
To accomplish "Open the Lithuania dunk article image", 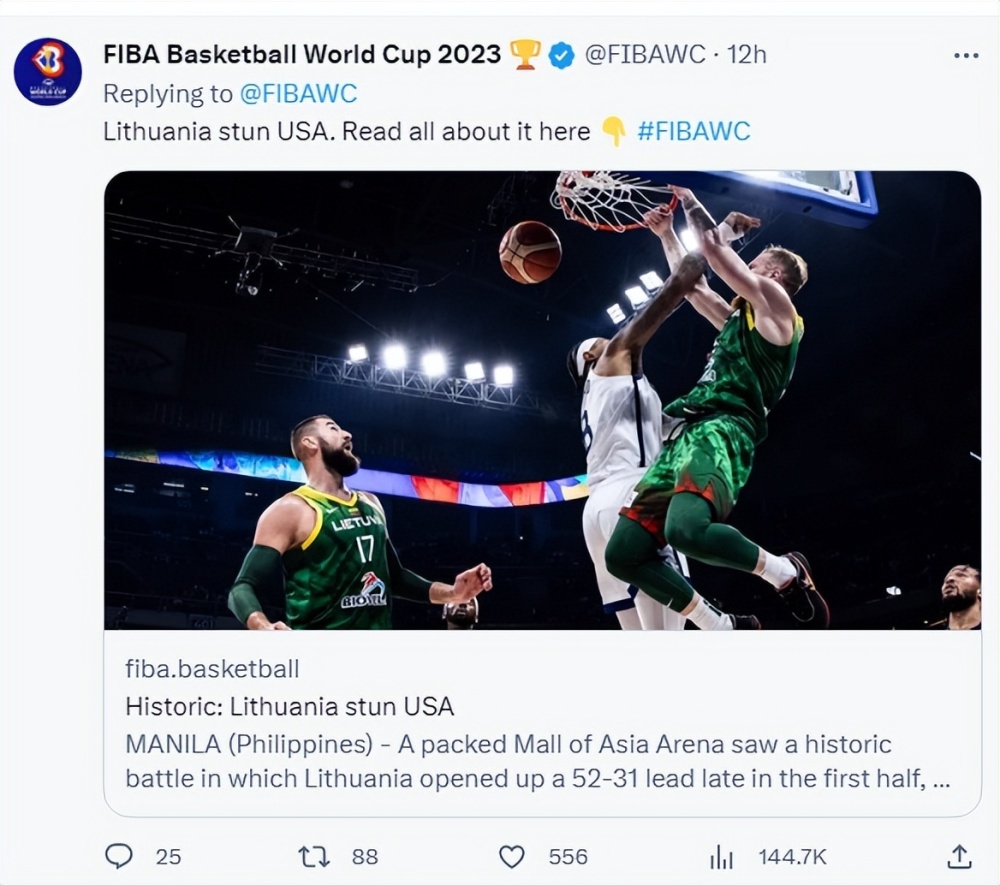I will pyautogui.click(x=542, y=400).
